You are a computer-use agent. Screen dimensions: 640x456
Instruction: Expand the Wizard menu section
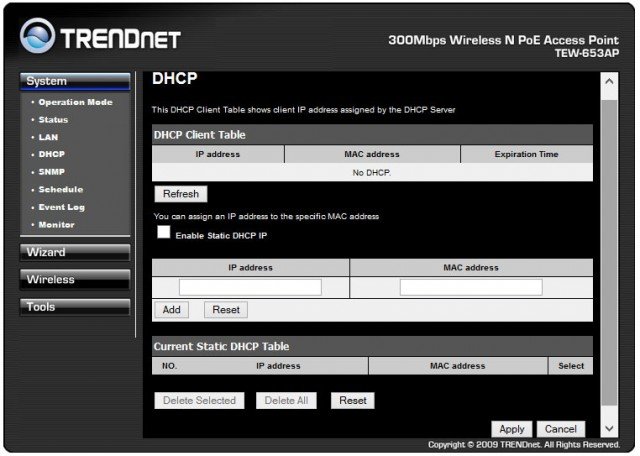(x=75, y=252)
